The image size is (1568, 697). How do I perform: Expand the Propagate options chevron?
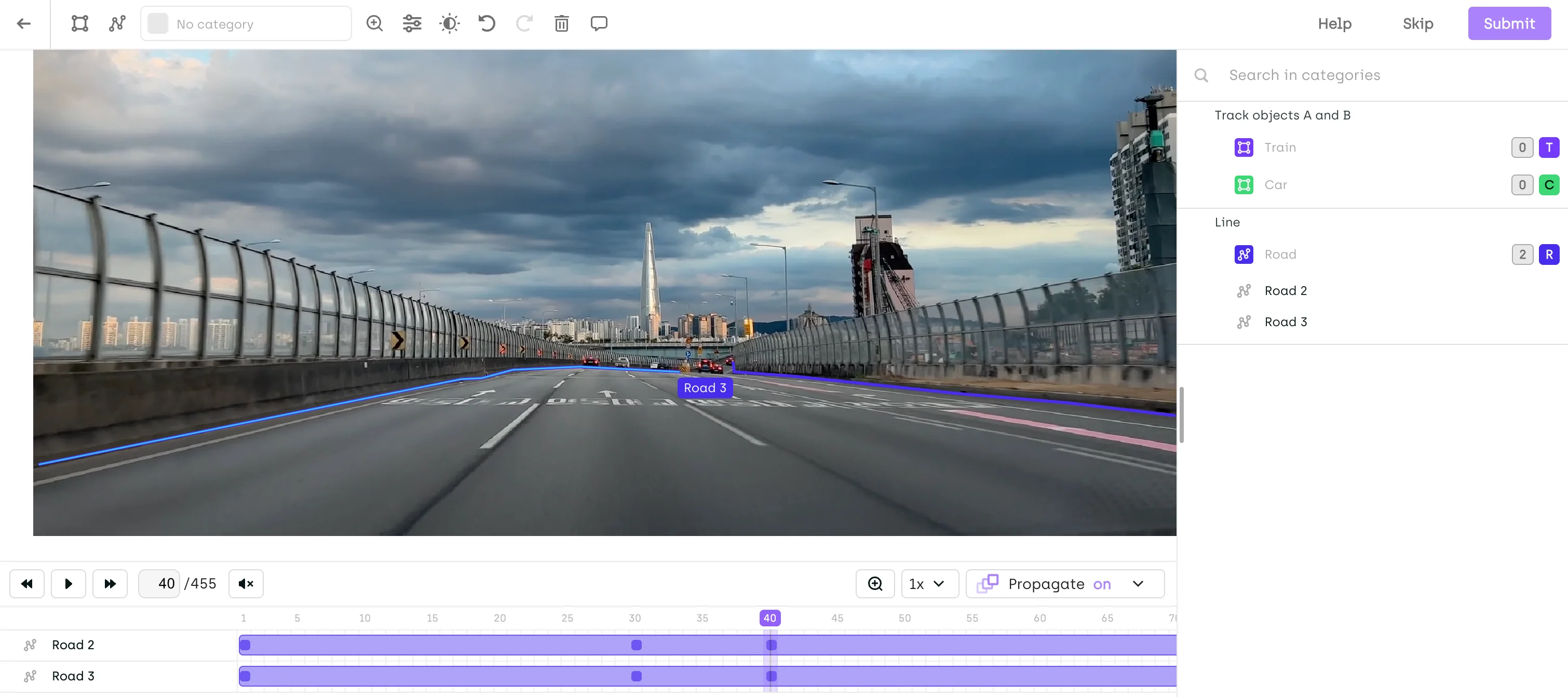coord(1138,584)
